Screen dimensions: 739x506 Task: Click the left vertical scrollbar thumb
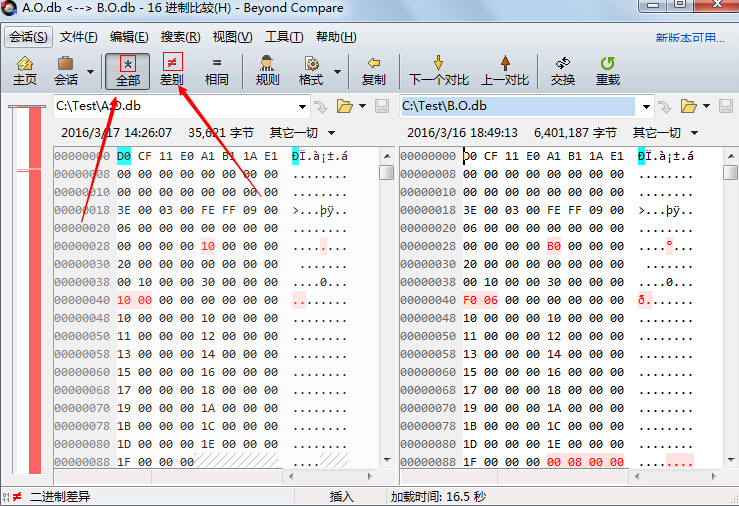coord(386,172)
